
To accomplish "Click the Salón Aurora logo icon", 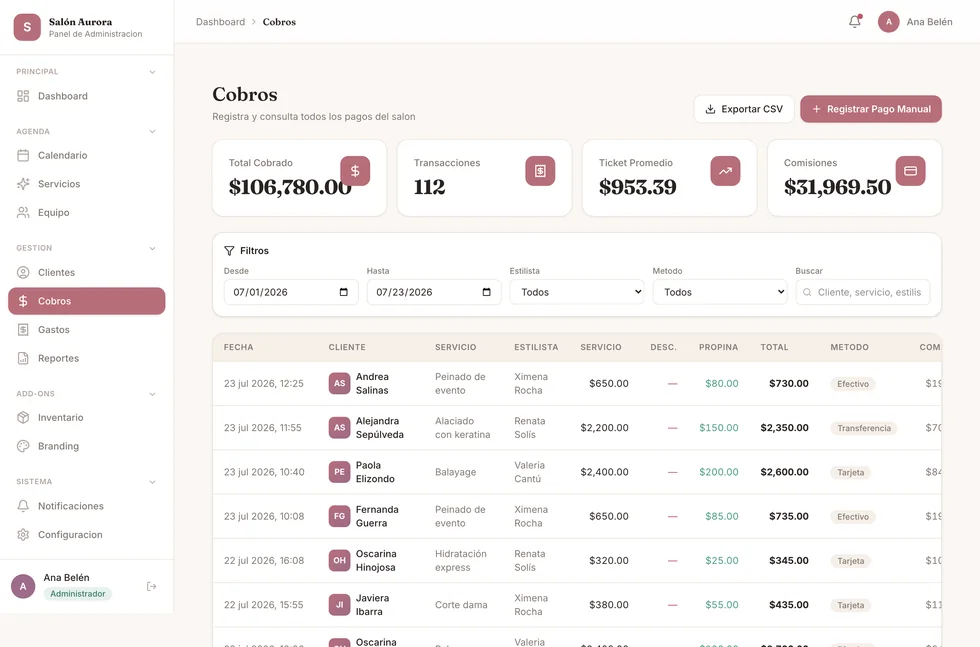I will pyautogui.click(x=27, y=28).
